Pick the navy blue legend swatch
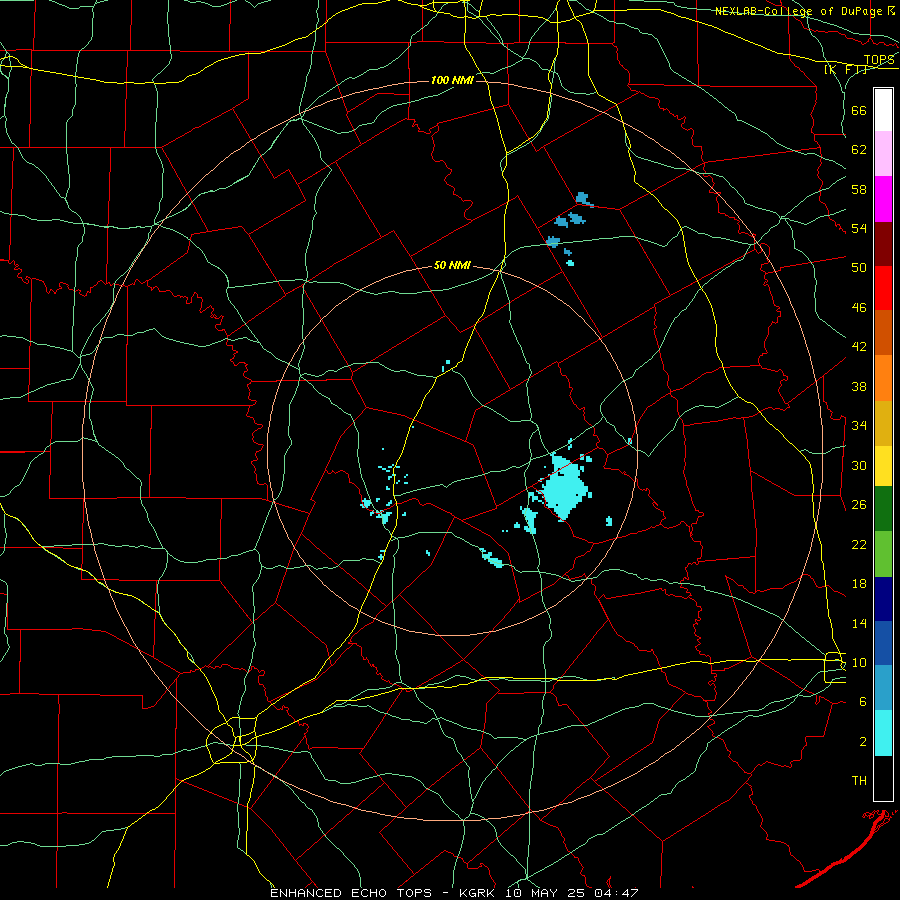The height and width of the screenshot is (900, 900). click(x=883, y=599)
